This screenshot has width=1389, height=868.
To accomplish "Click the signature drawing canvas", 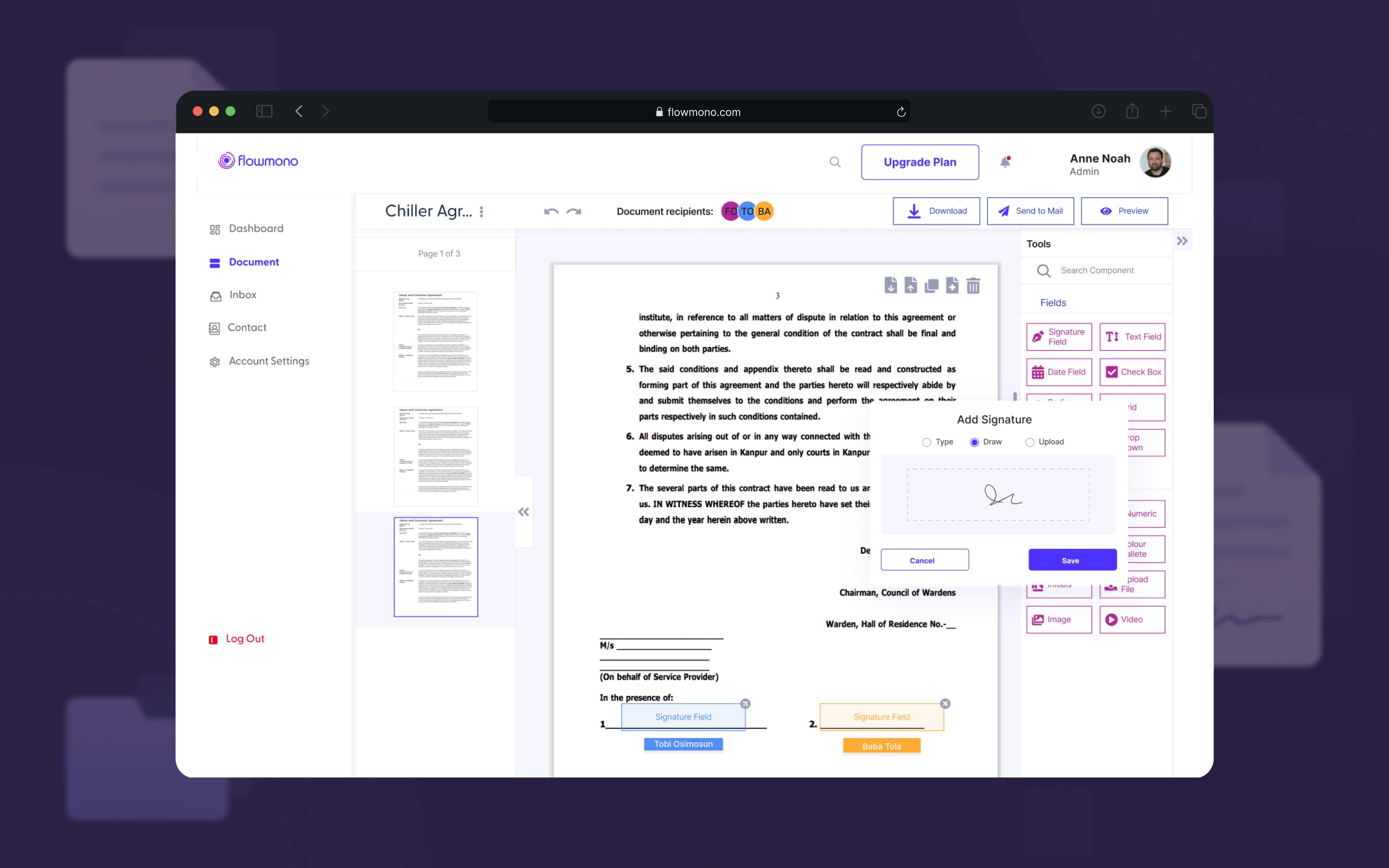I will pos(998,495).
